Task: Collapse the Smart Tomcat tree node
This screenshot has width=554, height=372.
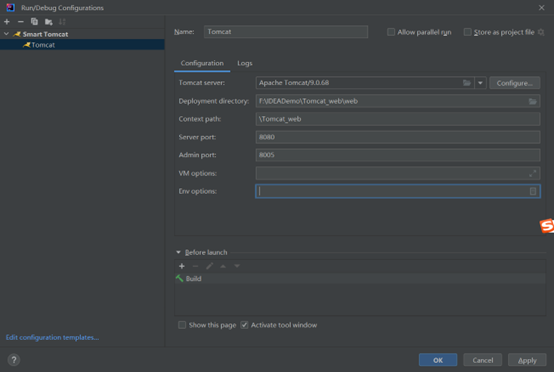Action: coord(6,34)
